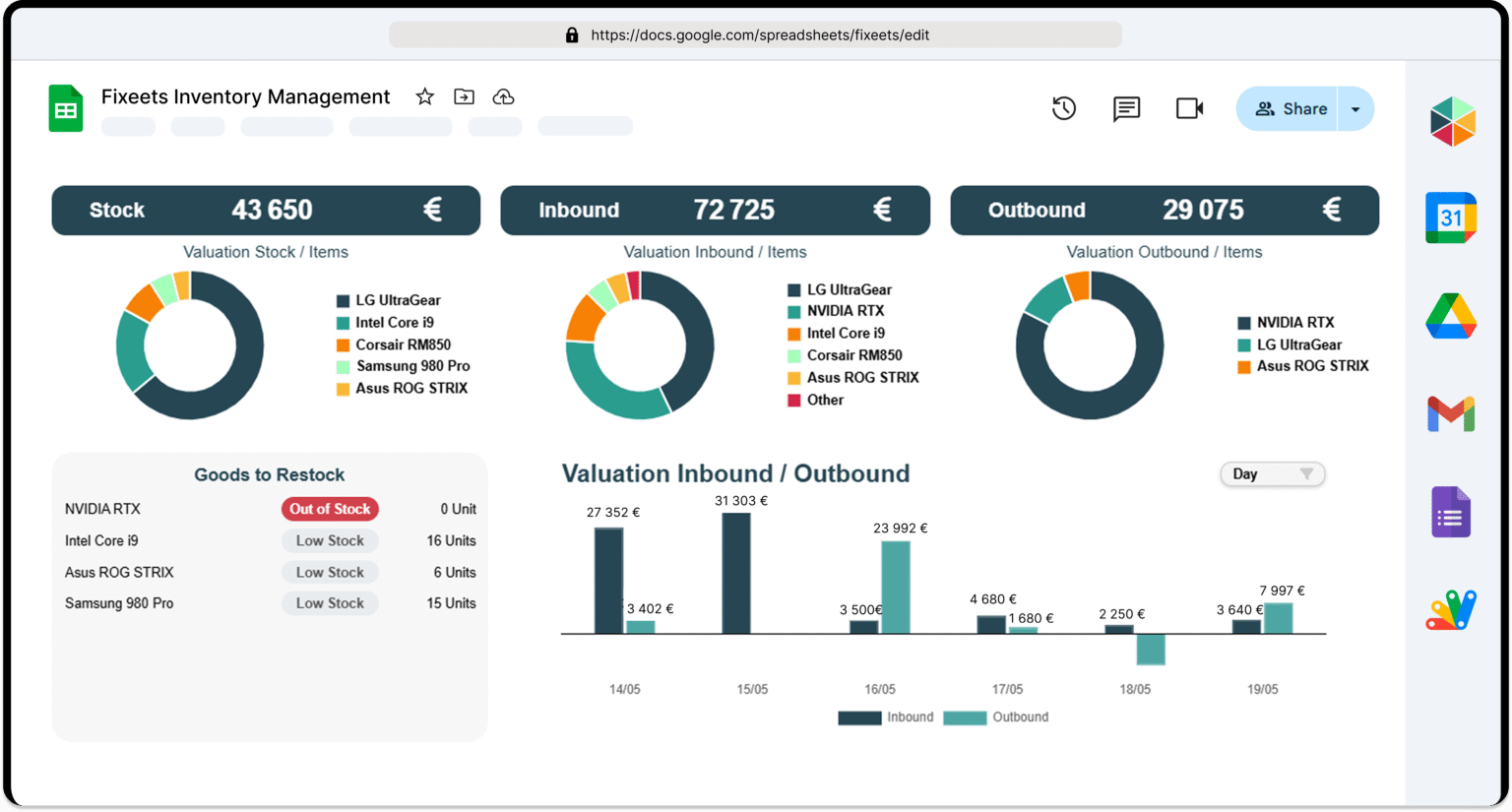The image size is (1512, 812).
Task: Star the Fixeets Inventory Management document
Action: pyautogui.click(x=424, y=96)
